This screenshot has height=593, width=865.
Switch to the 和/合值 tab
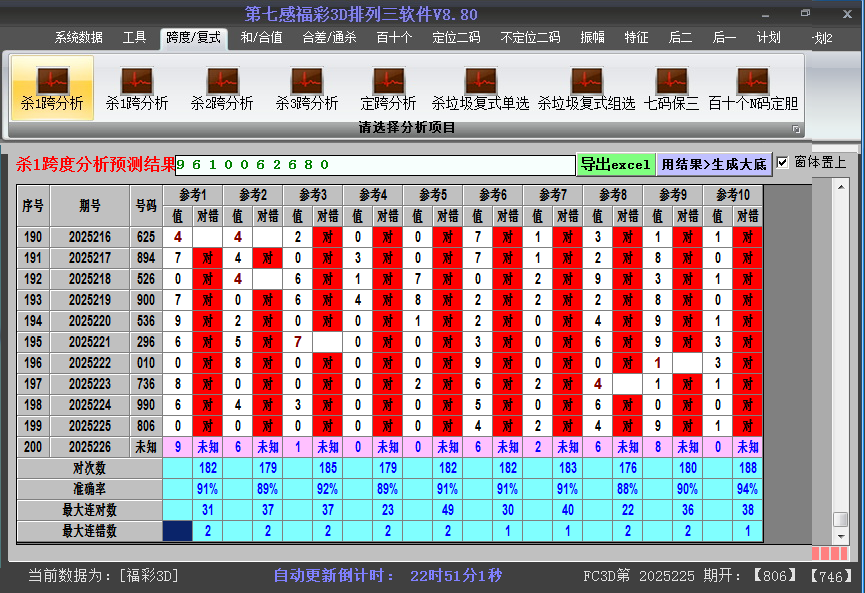[261, 38]
